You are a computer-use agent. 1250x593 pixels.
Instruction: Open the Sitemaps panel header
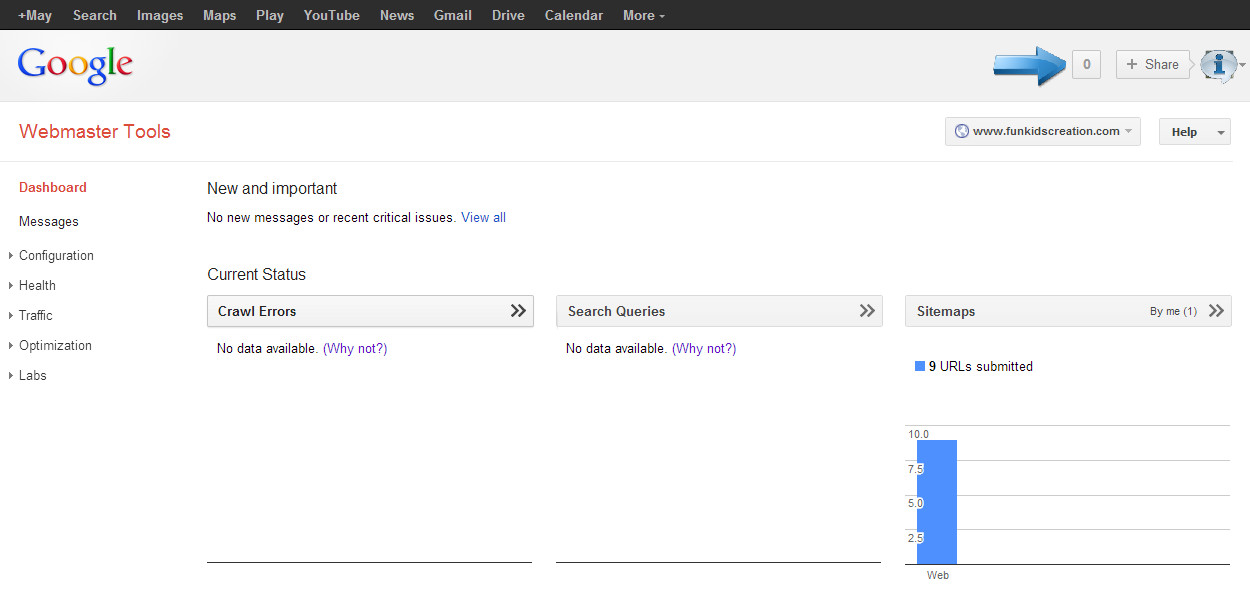point(1068,311)
